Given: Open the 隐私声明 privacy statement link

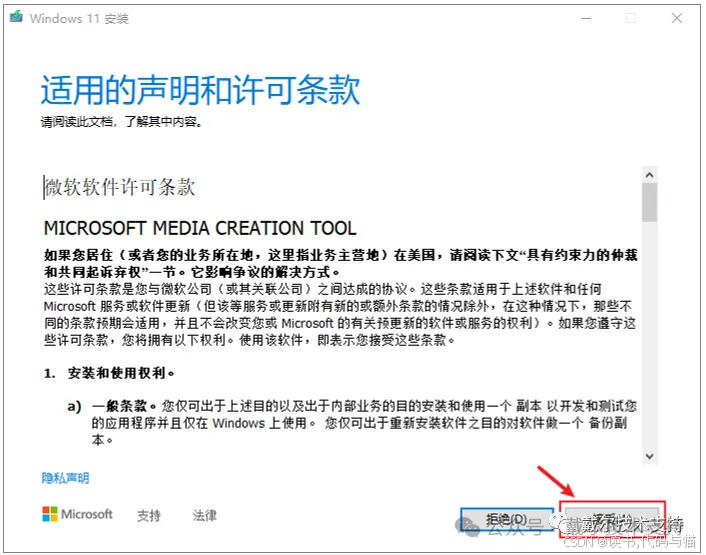Looking at the screenshot, I should tap(65, 478).
